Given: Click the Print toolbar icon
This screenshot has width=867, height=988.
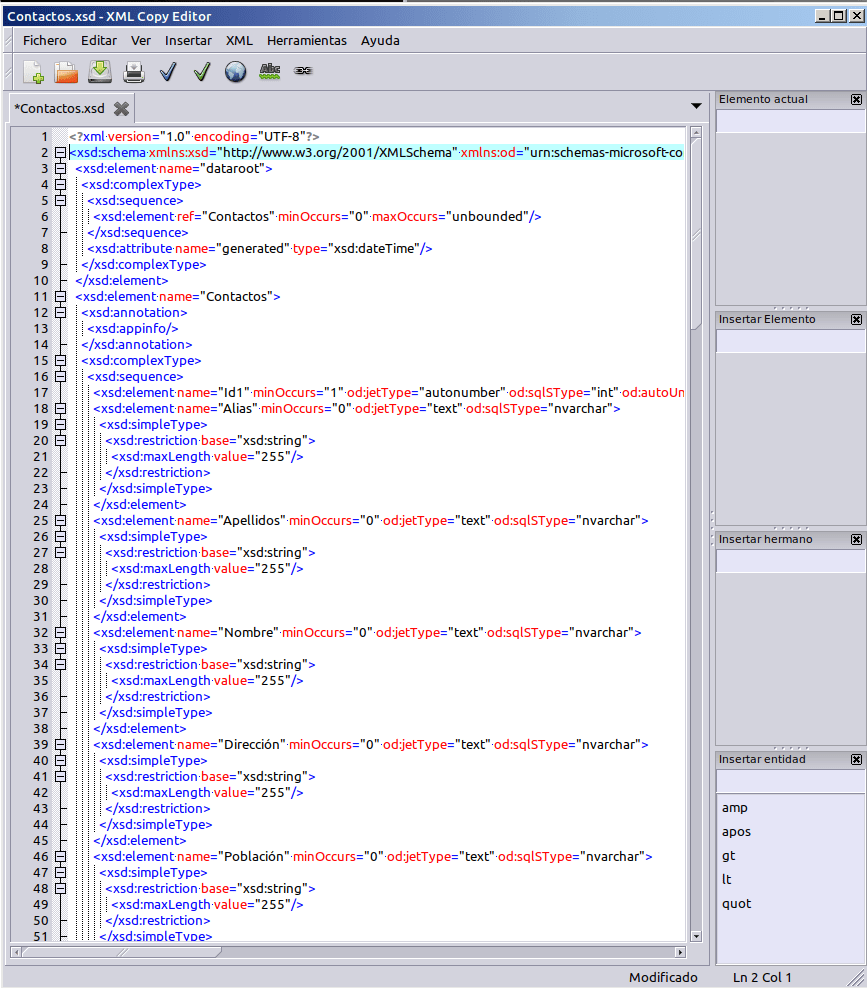Looking at the screenshot, I should click(x=134, y=72).
